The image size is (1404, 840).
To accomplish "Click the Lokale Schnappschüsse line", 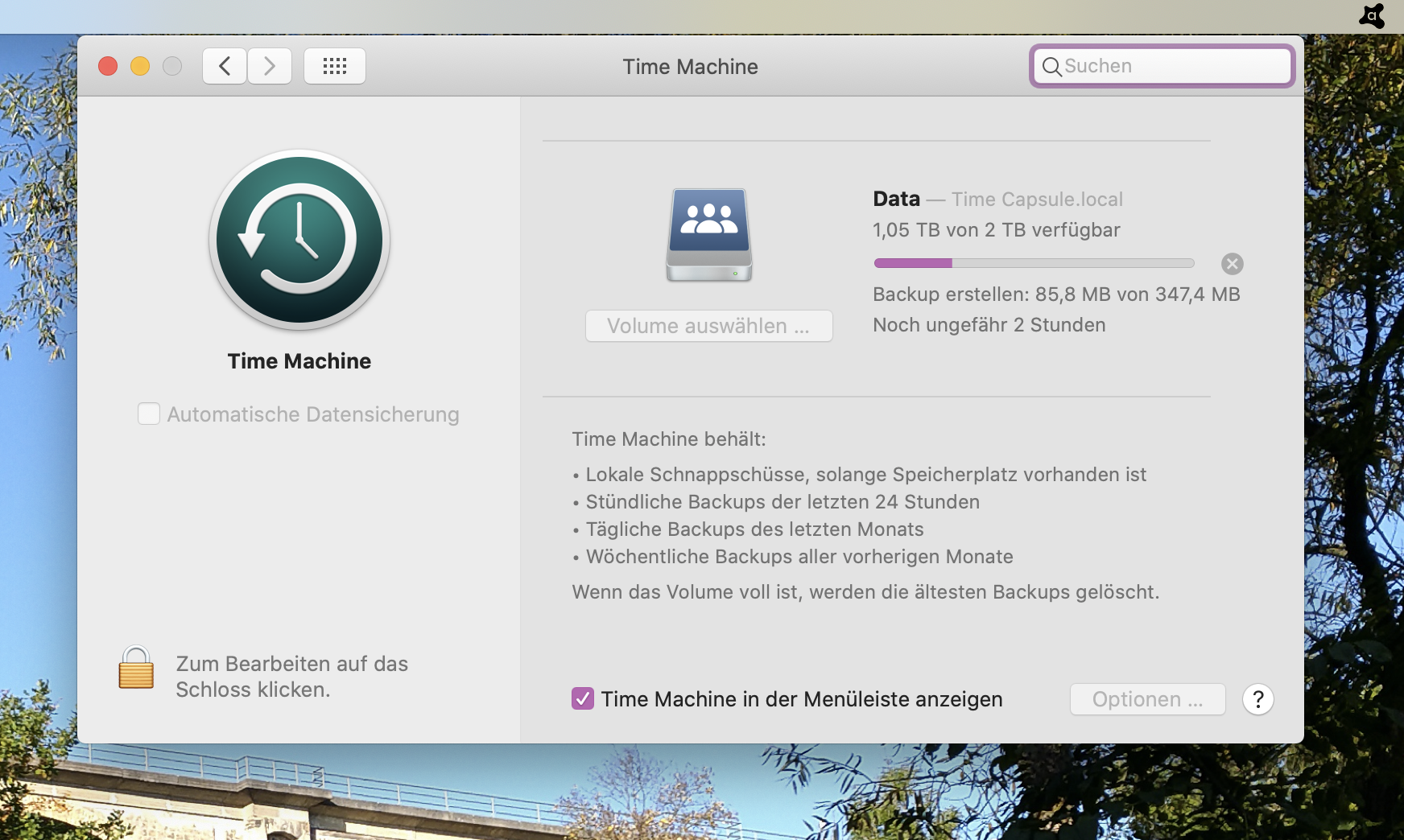I will (866, 475).
